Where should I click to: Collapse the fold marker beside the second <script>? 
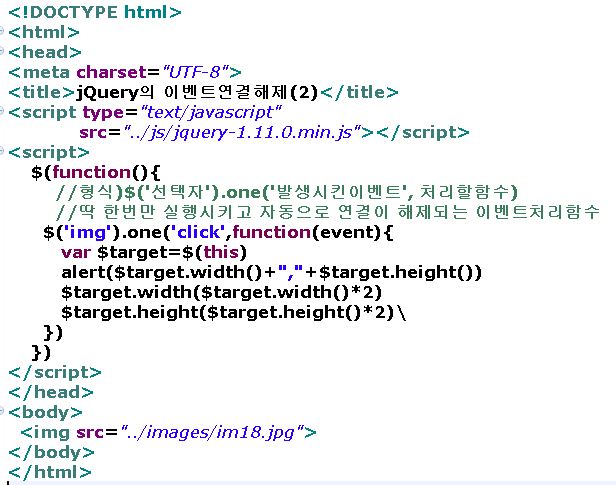(2, 151)
